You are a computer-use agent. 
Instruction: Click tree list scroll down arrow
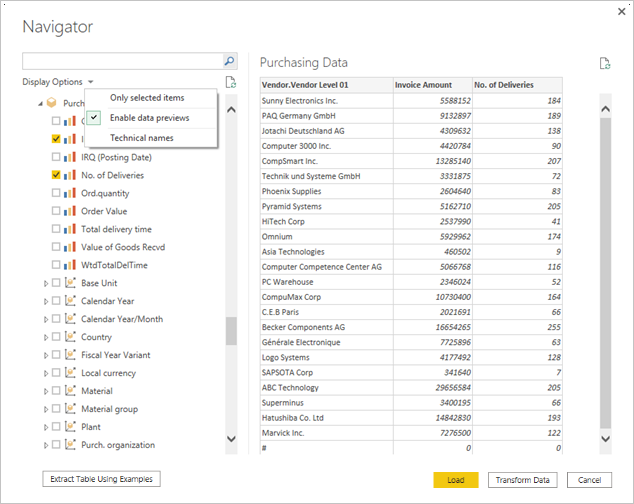pos(231,438)
